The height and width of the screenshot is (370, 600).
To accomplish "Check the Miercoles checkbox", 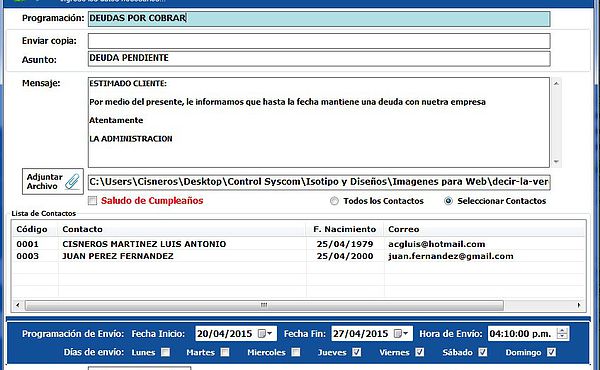I will pyautogui.click(x=296, y=352).
